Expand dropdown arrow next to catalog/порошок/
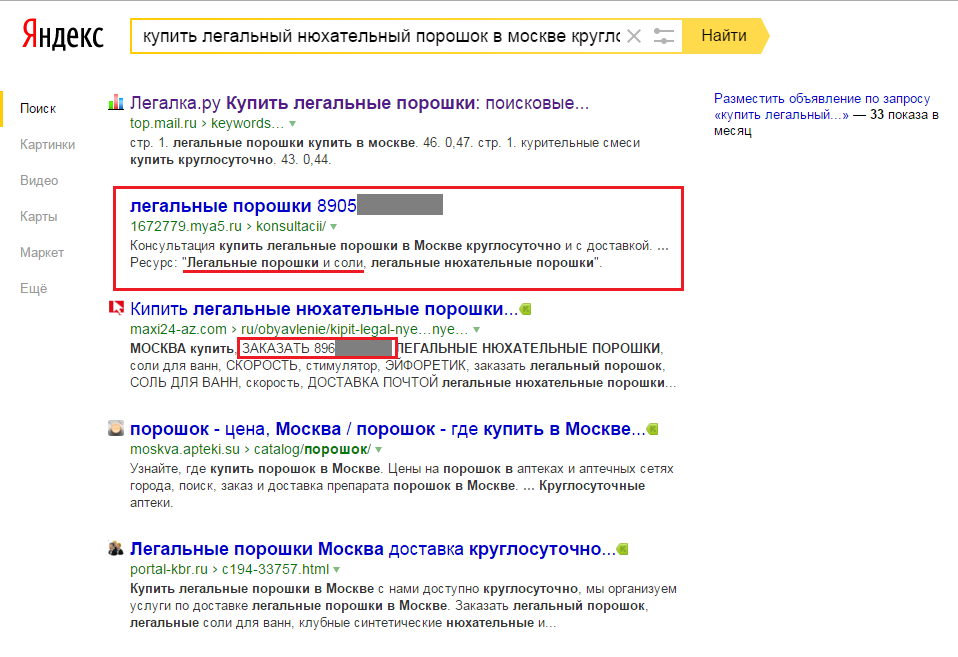Image resolution: width=958 pixels, height=657 pixels. click(379, 450)
